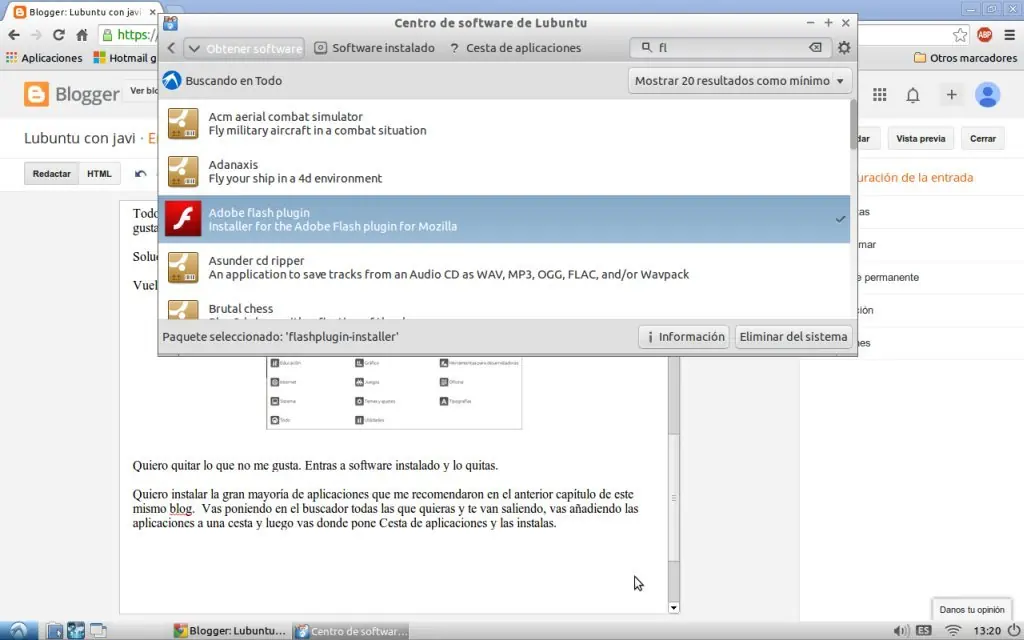This screenshot has height=640, width=1024.
Task: Open the AdBlock Plus extension icon
Action: [x=984, y=35]
